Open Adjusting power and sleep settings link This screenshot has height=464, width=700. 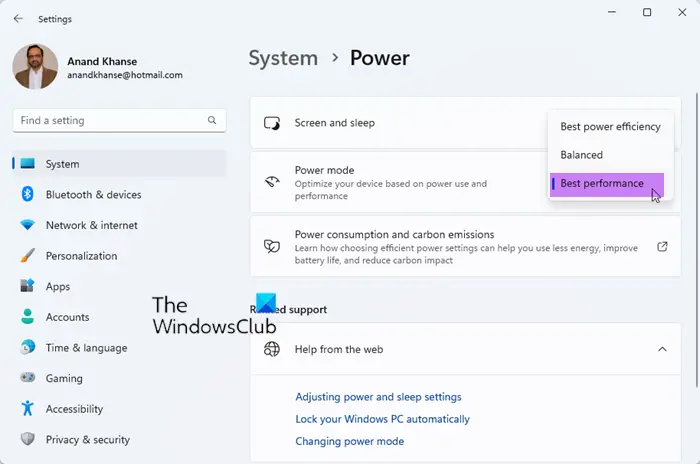tap(378, 397)
